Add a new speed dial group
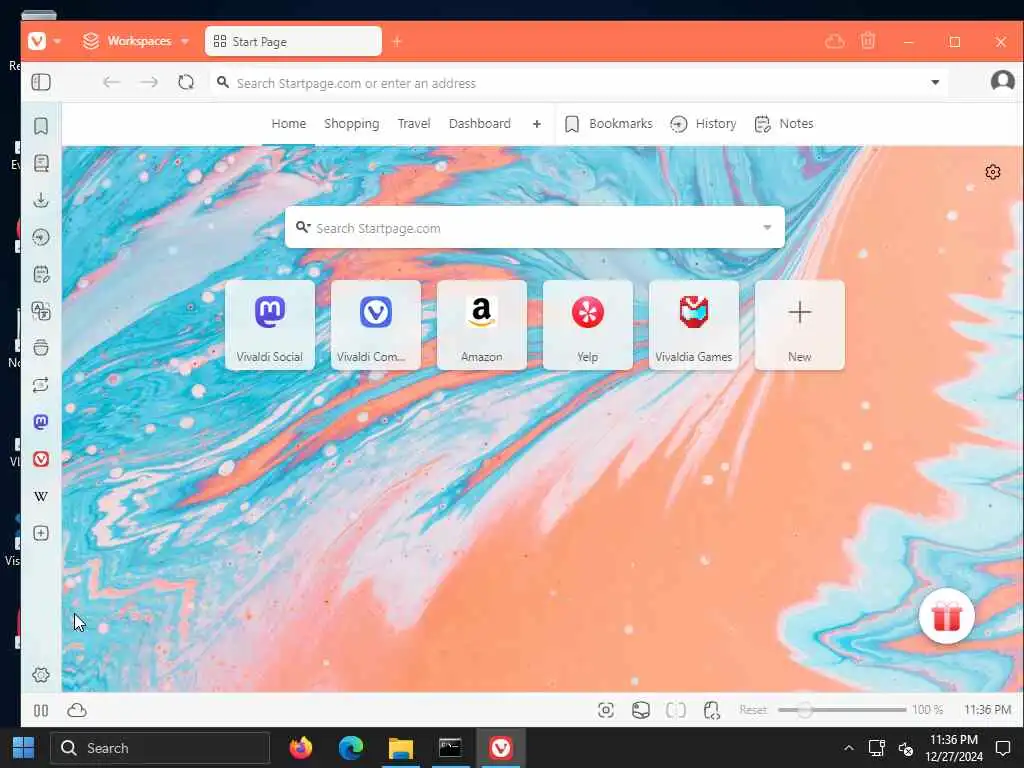 (x=537, y=123)
